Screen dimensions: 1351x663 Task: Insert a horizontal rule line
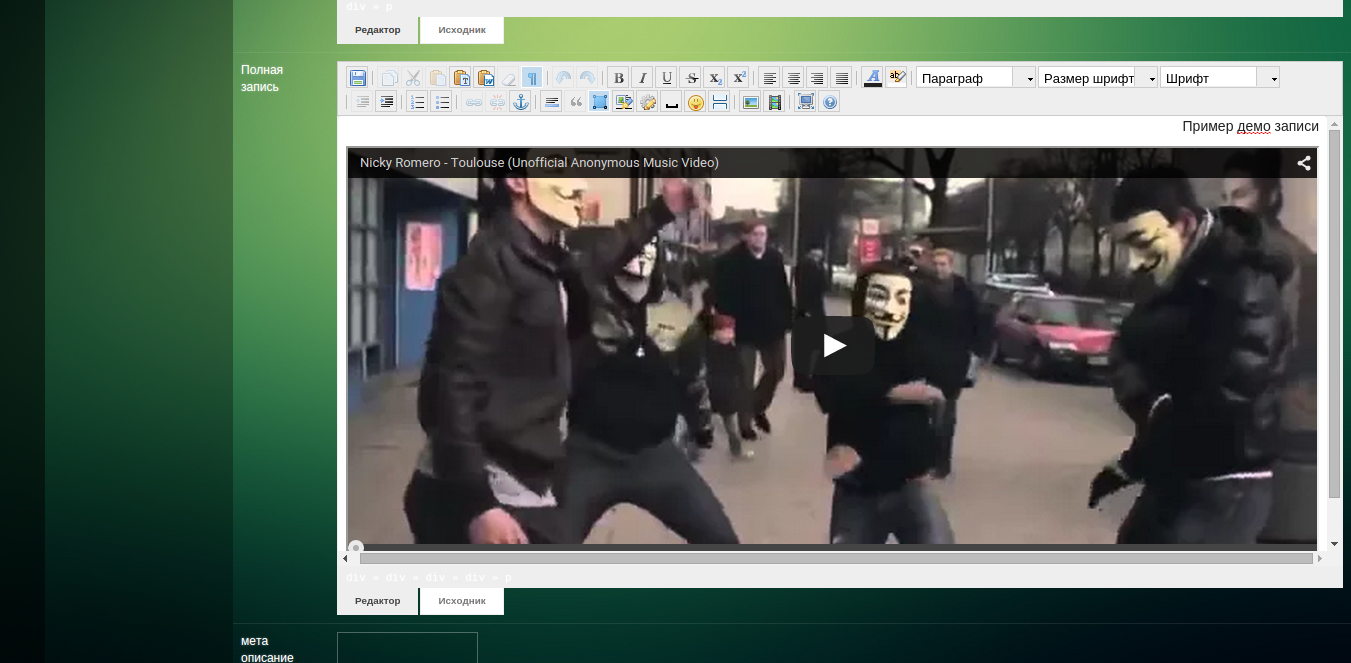click(551, 102)
